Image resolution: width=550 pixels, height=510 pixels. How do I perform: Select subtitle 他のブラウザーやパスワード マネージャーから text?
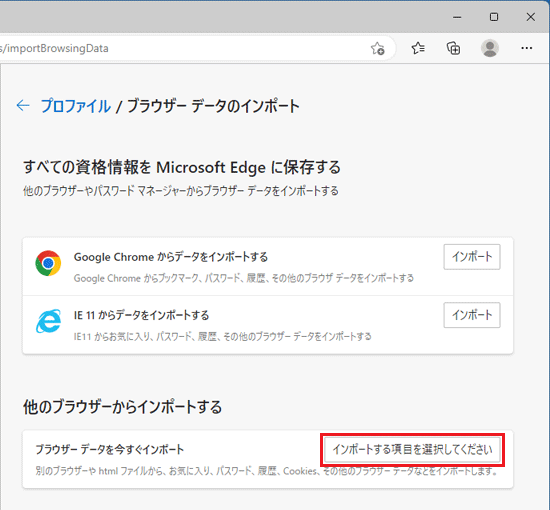click(x=181, y=191)
